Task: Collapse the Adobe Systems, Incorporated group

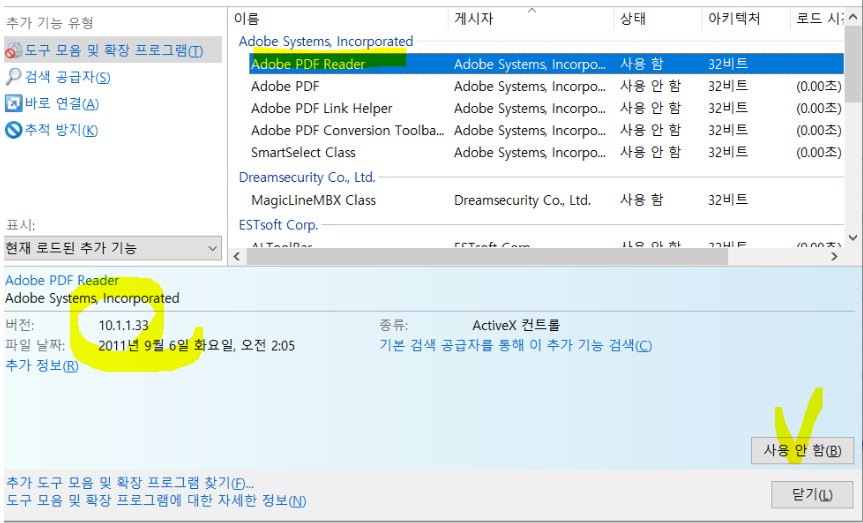Action: pos(326,41)
